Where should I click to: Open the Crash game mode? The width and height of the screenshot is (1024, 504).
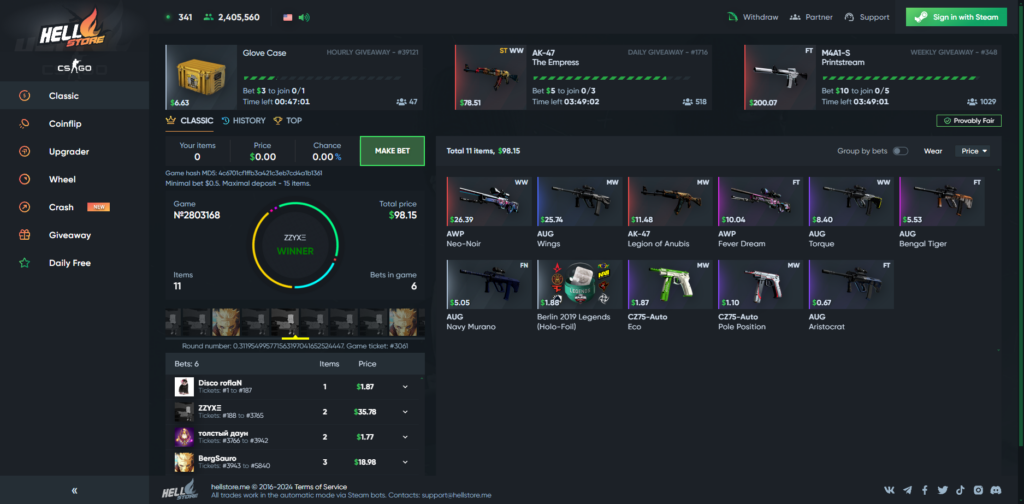tap(74, 207)
